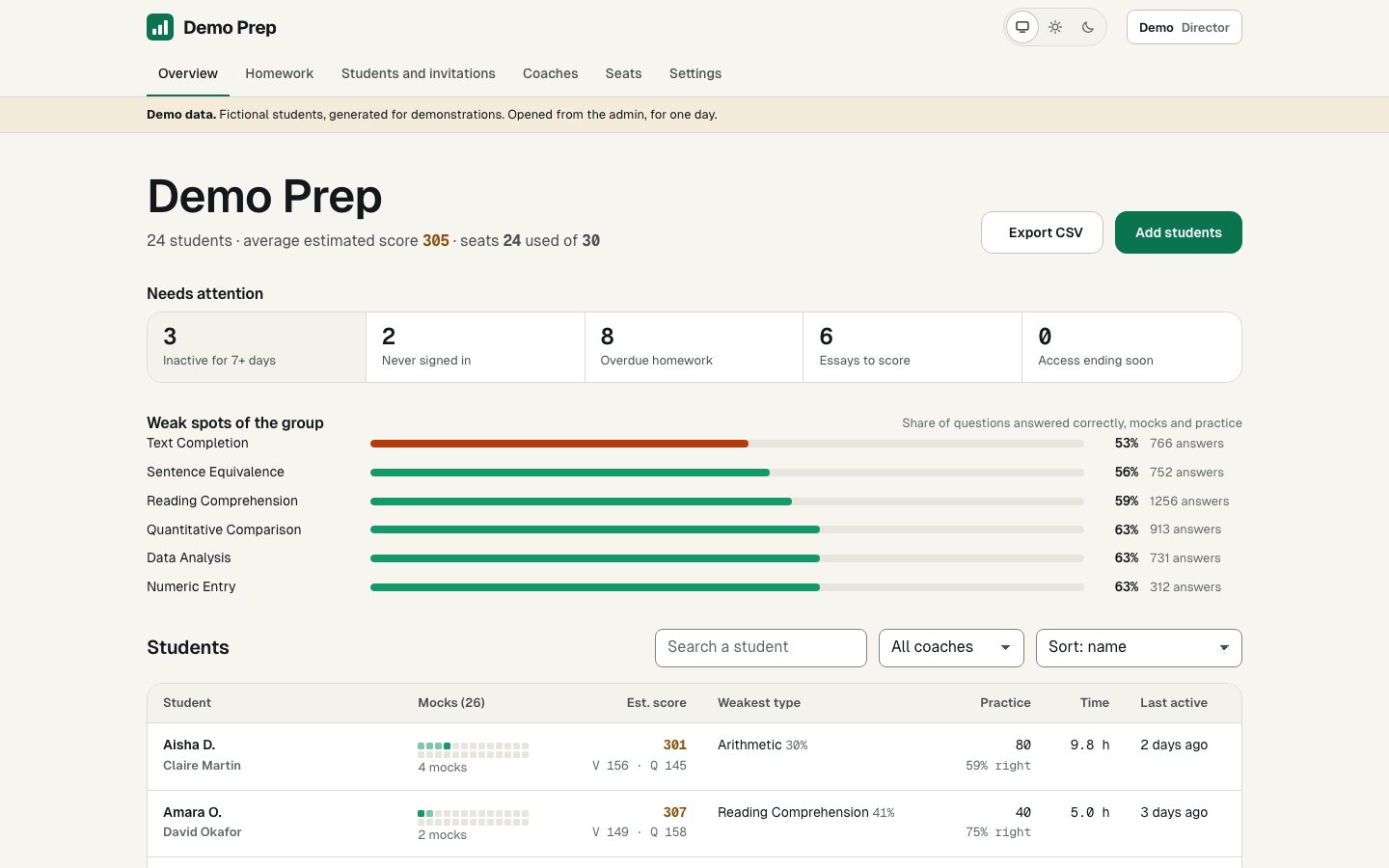The height and width of the screenshot is (868, 1389).
Task: Click the Mocks (26) column header
Action: 451,703
